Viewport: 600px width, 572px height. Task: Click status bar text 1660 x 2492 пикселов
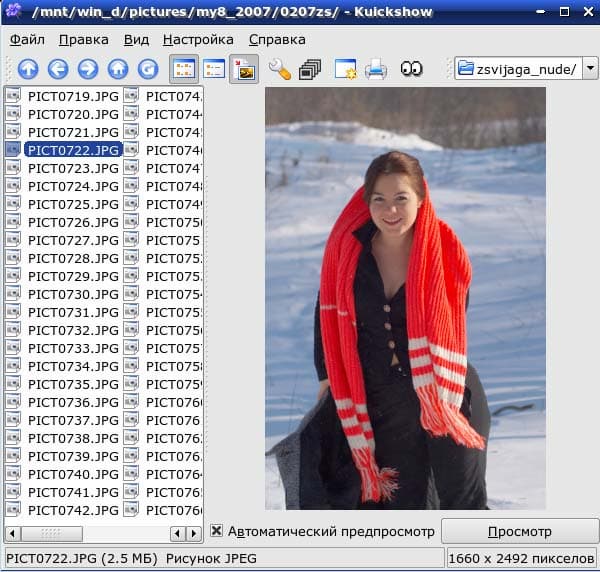coord(521,558)
